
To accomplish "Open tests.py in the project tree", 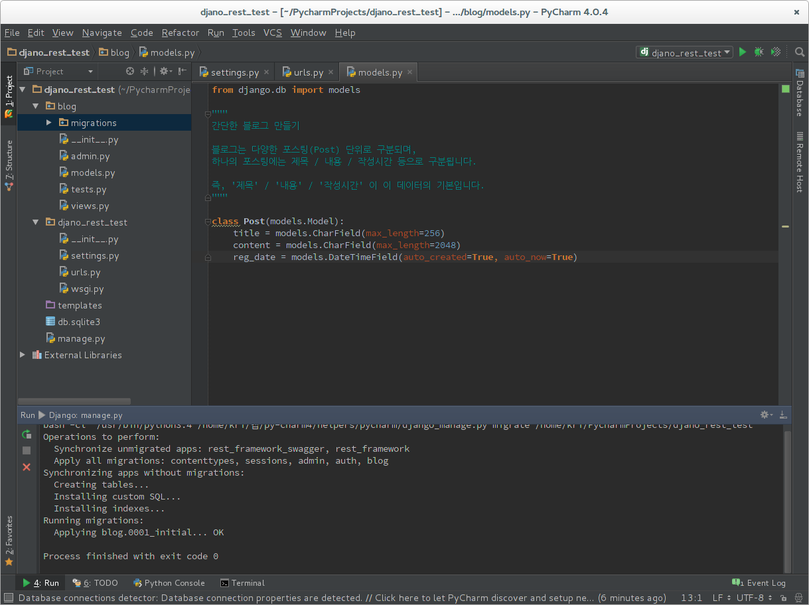I will (x=83, y=189).
